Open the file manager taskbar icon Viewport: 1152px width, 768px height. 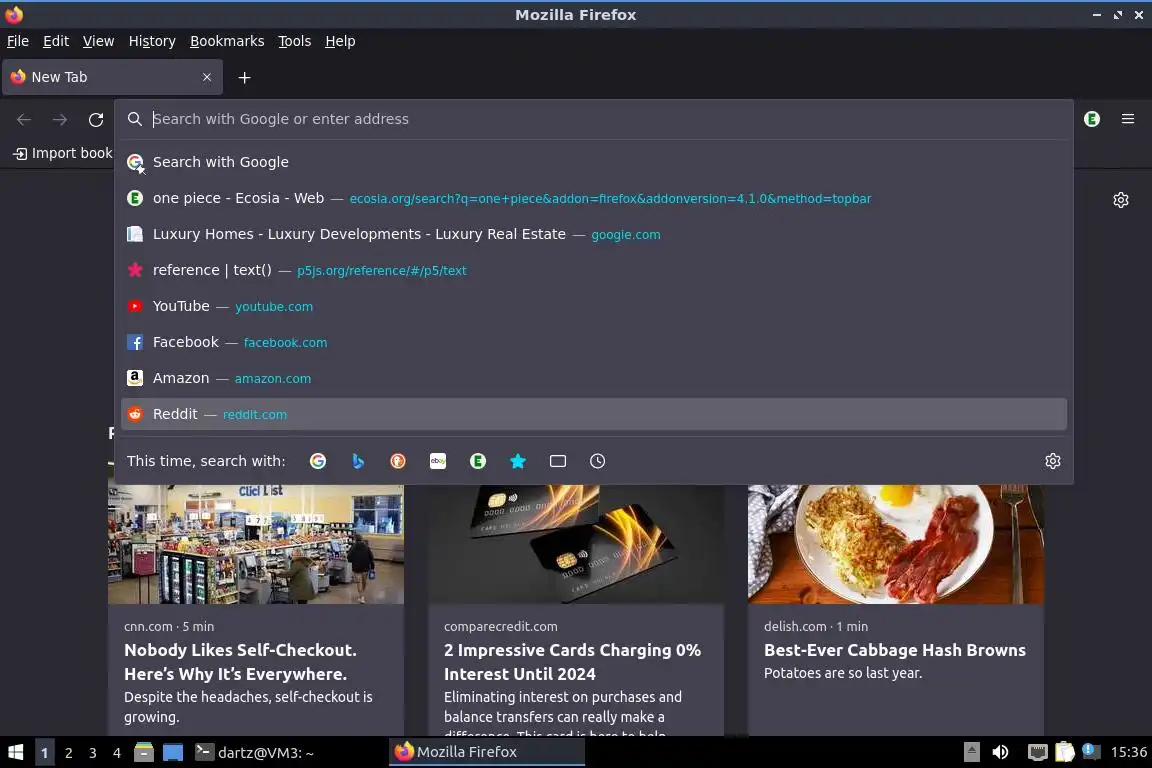144,752
